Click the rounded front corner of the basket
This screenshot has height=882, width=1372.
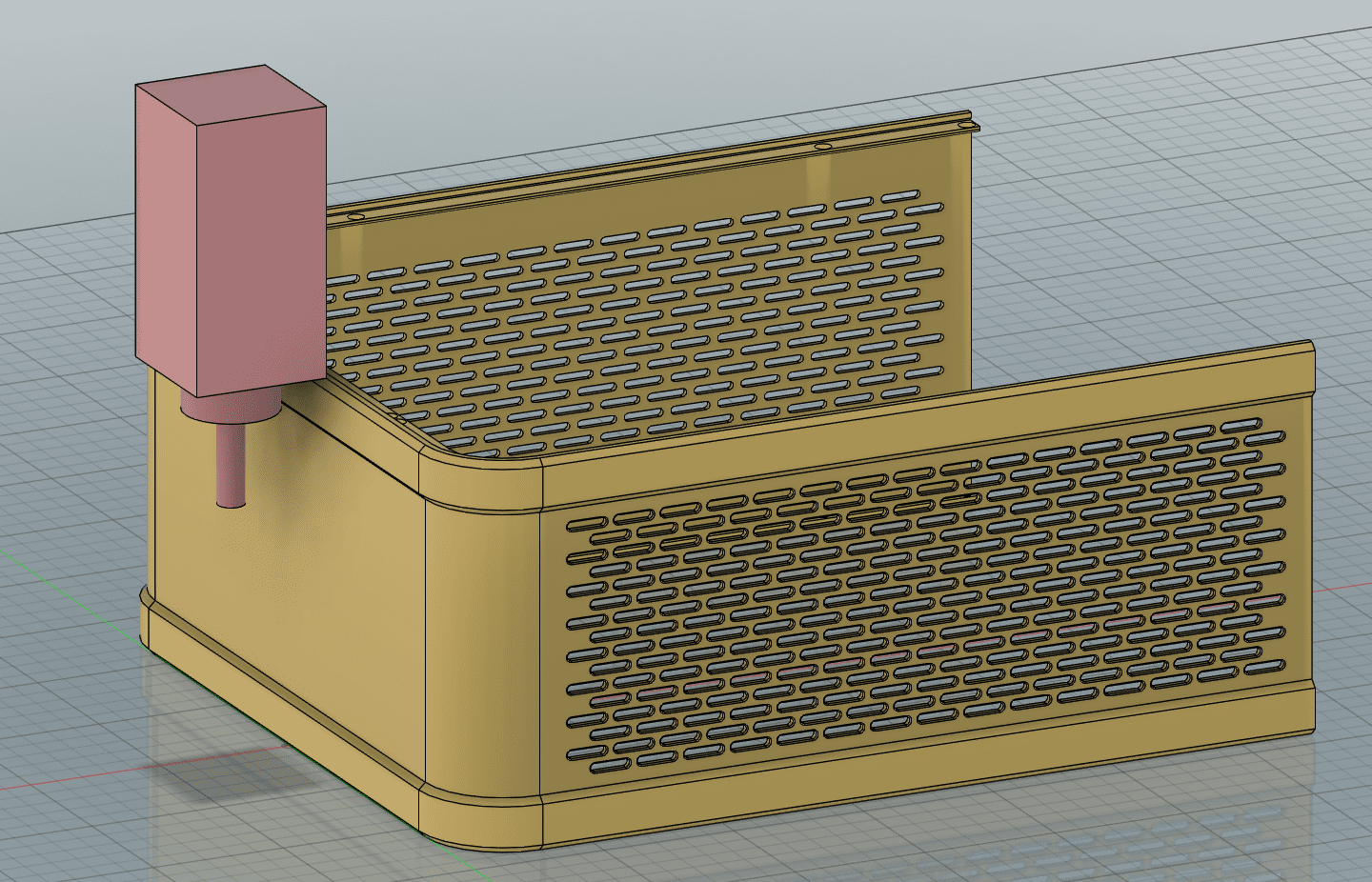(482, 648)
